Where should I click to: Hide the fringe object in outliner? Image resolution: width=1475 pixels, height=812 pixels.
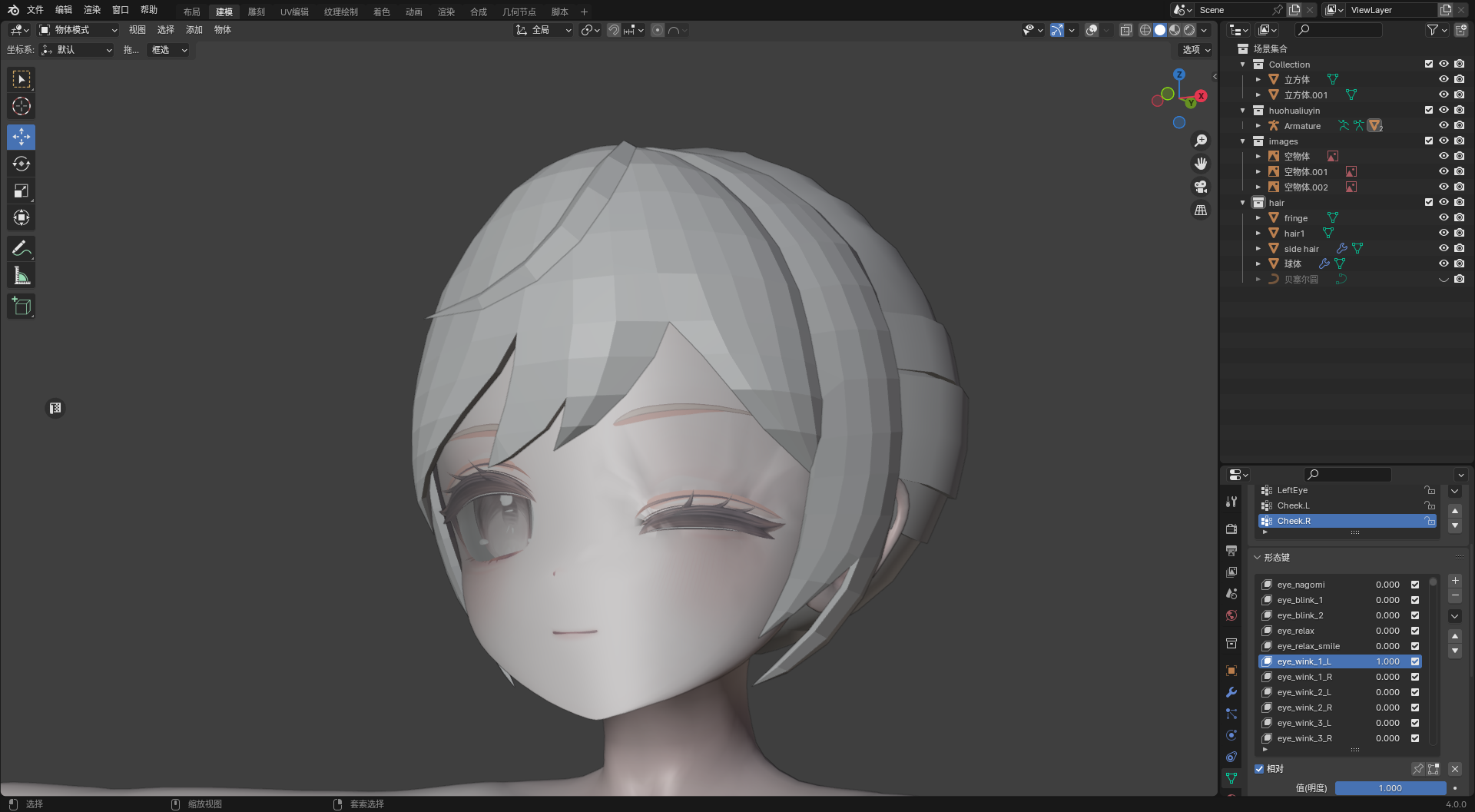(1444, 217)
